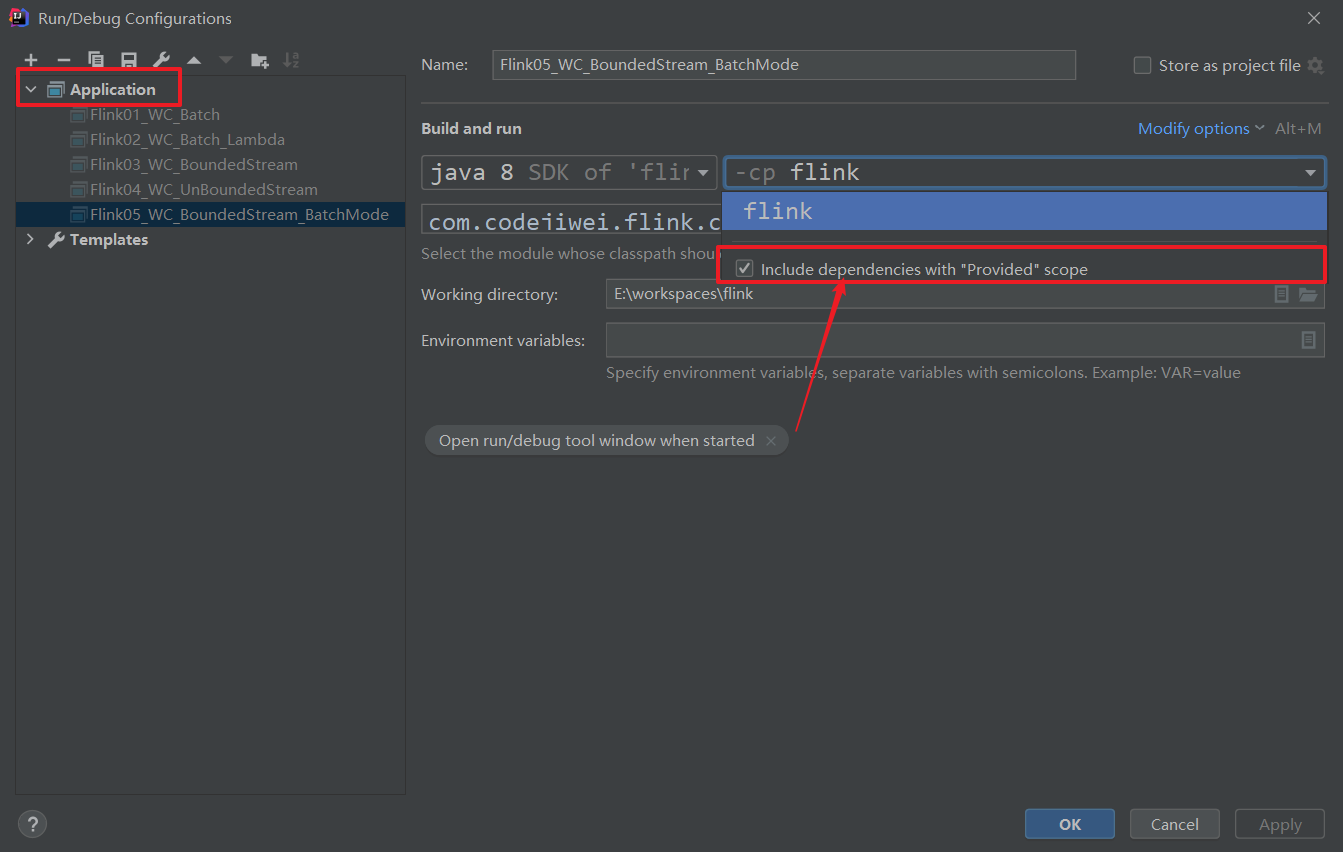Click the Templates wrench icon in tree
This screenshot has height=852, width=1343.
(56, 240)
